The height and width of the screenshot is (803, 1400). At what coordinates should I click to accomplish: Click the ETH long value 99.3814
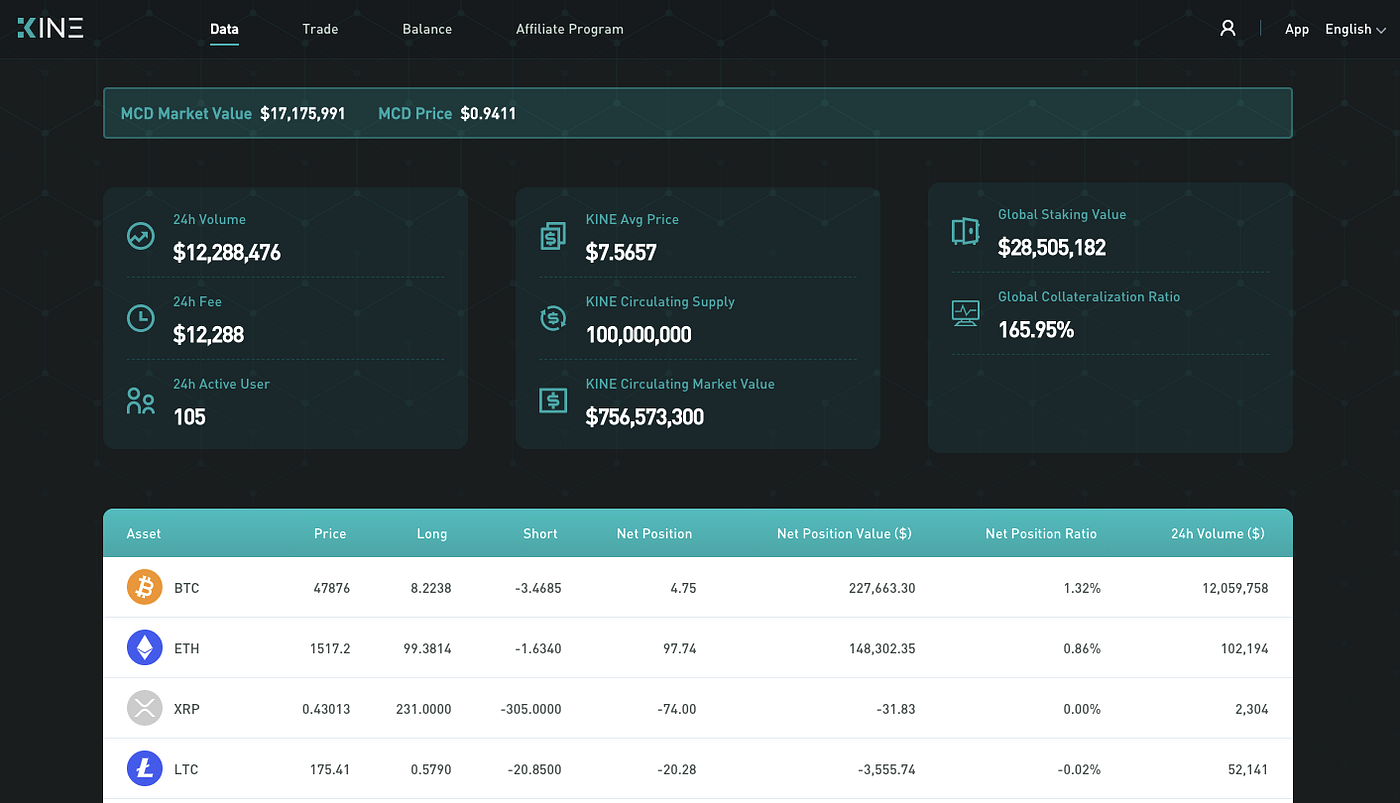(427, 648)
